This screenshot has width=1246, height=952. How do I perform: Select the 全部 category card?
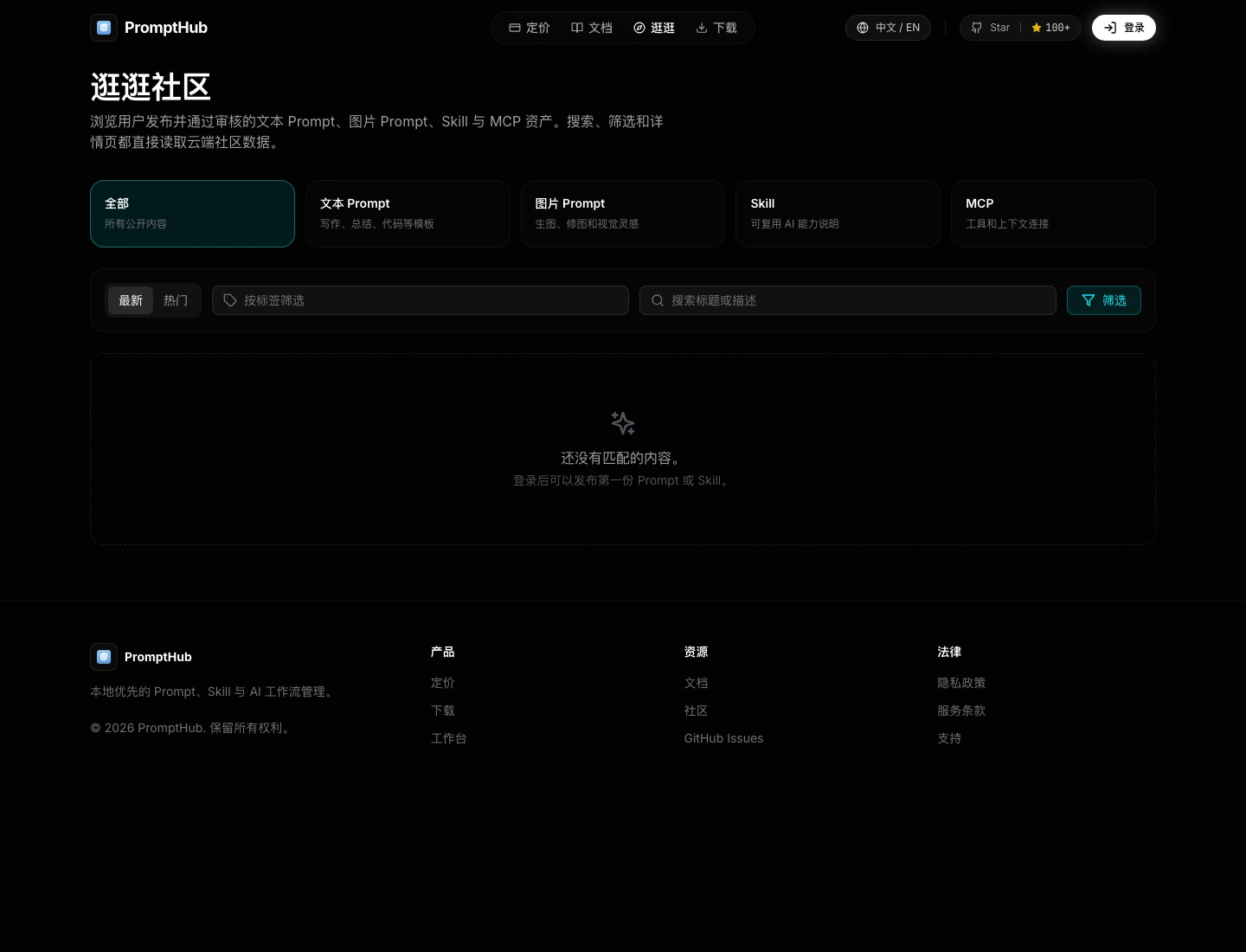[x=192, y=214]
